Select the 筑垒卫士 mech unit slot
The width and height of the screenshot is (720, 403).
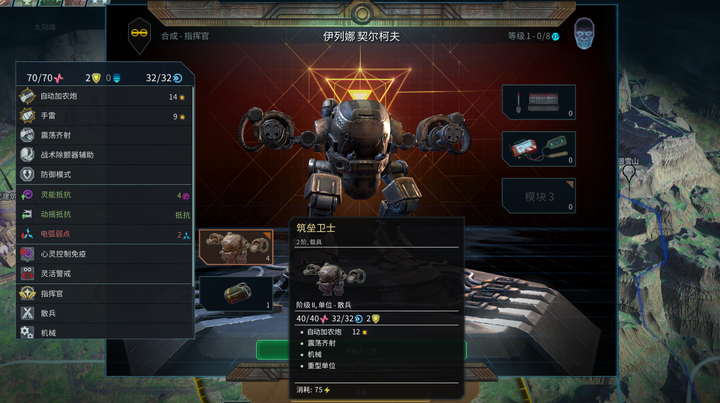tap(236, 247)
